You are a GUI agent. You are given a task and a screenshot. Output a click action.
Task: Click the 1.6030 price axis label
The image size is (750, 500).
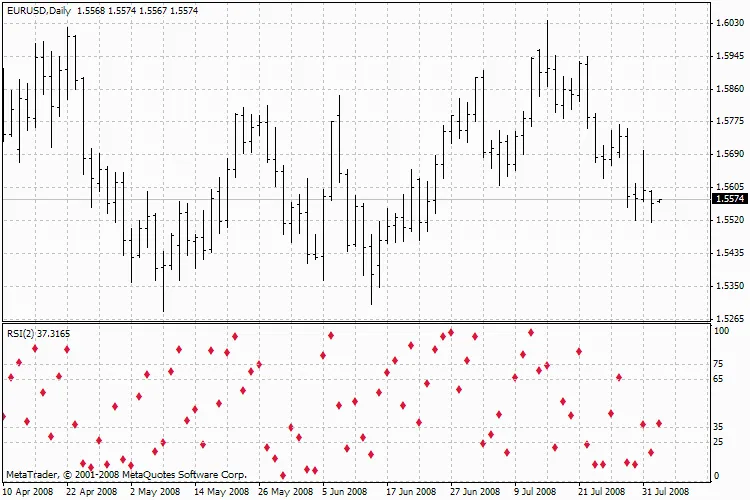[728, 23]
